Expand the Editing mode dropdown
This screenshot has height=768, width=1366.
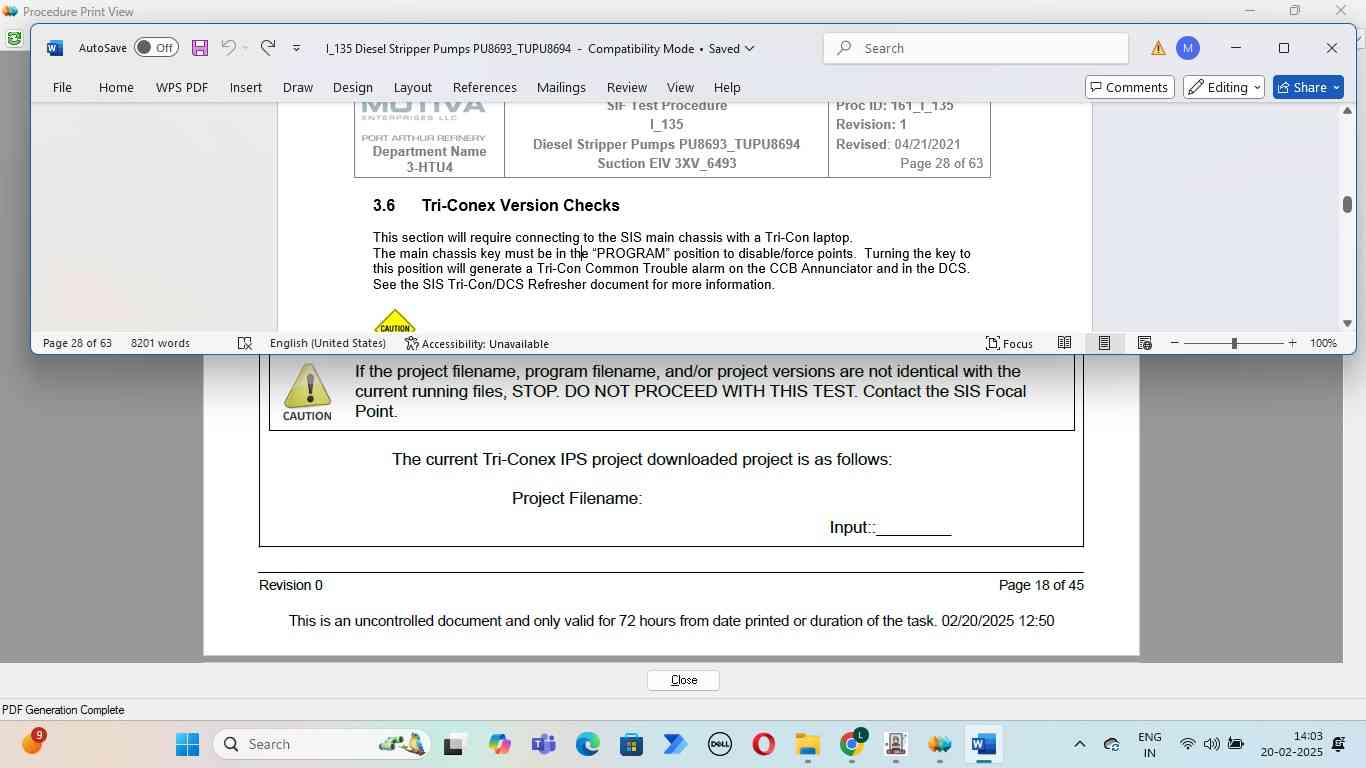click(1224, 87)
